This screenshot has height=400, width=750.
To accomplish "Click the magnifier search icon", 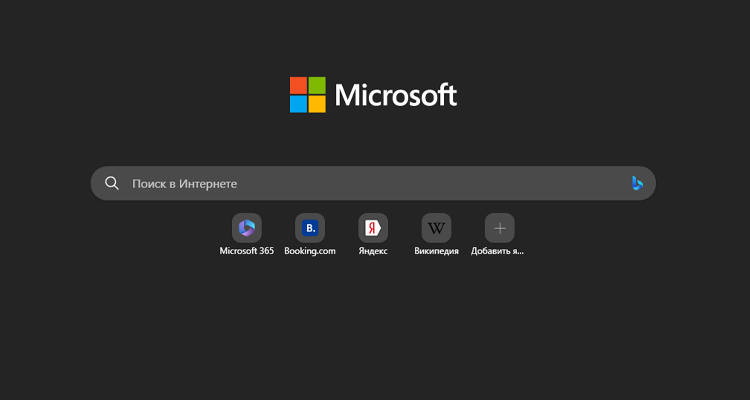I will click(112, 183).
